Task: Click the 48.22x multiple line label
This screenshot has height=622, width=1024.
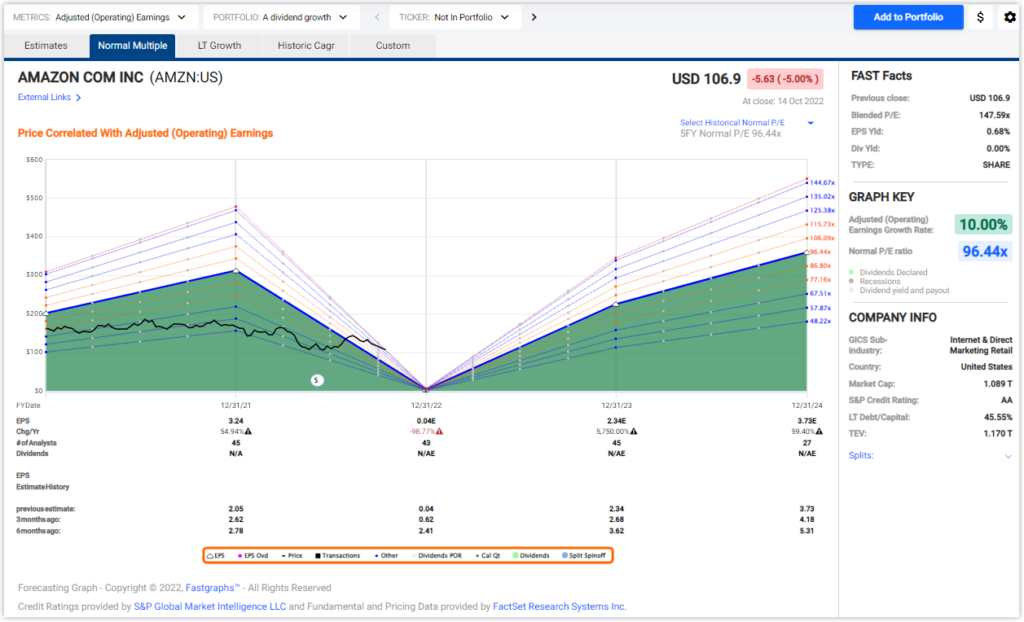Action: [x=820, y=321]
